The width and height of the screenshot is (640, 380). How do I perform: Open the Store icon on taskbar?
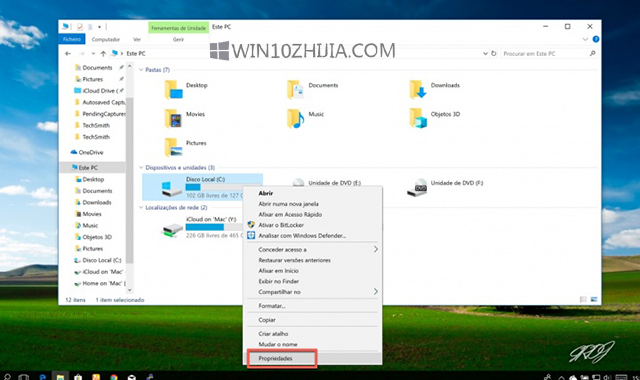tap(78, 376)
